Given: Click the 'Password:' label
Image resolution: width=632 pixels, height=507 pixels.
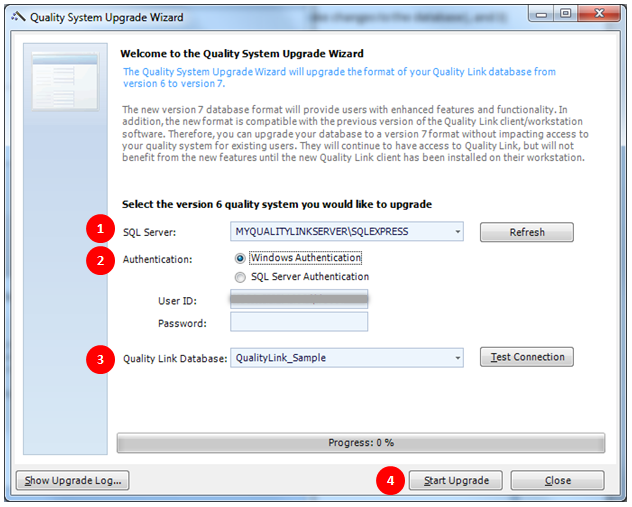Looking at the screenshot, I should click(x=182, y=324).
